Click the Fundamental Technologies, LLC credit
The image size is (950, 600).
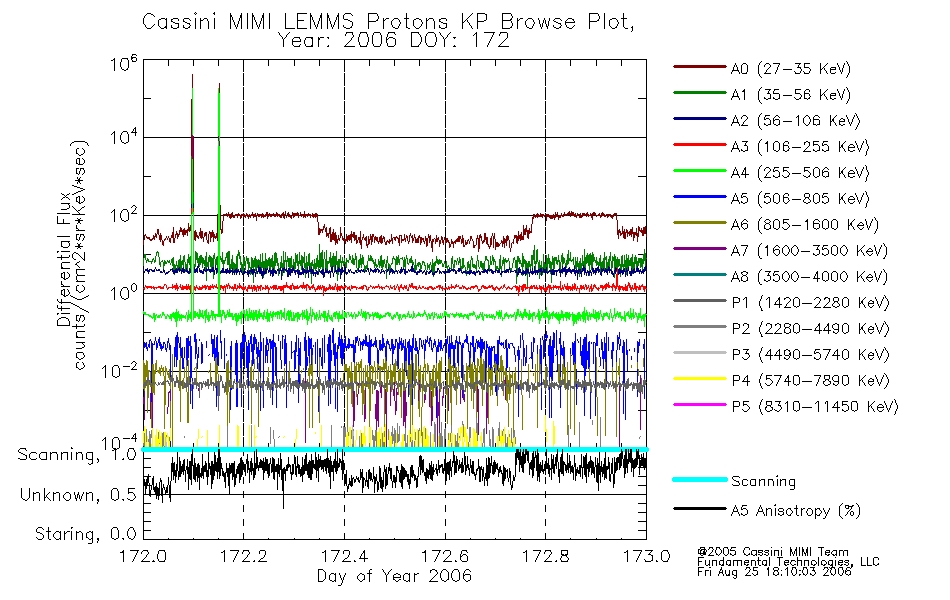(788, 561)
